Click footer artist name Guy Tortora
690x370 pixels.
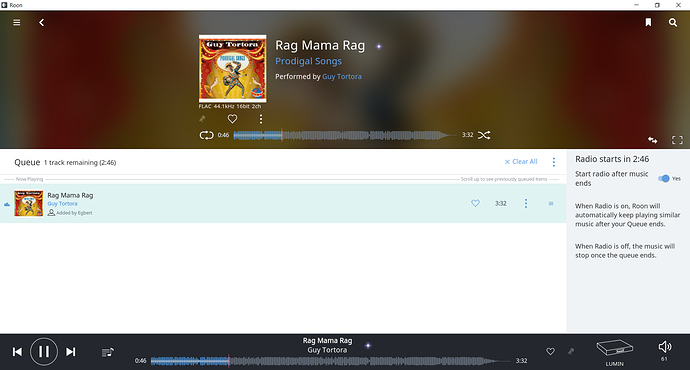click(327, 350)
